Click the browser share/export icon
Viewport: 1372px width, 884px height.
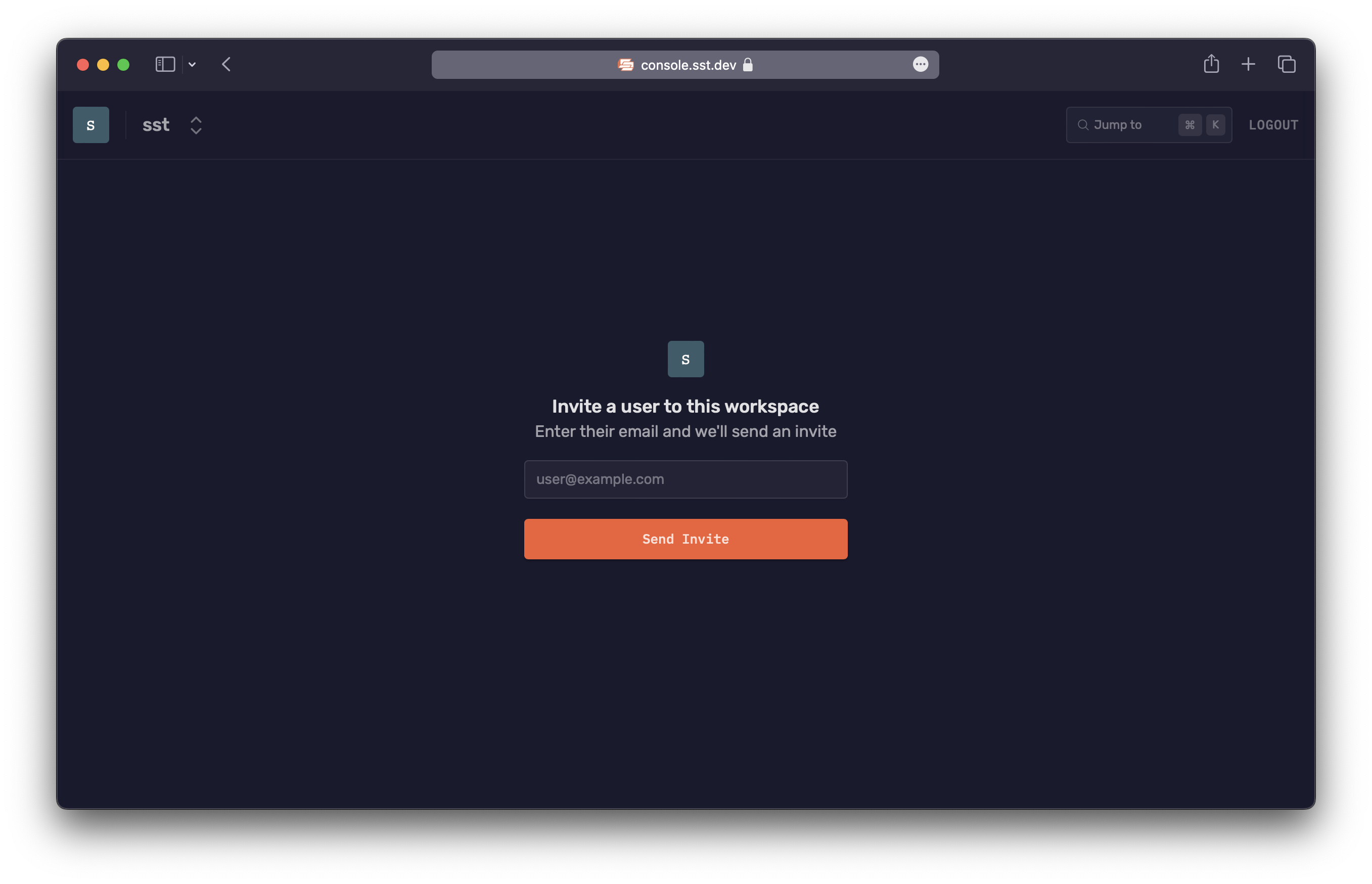pos(1212,64)
